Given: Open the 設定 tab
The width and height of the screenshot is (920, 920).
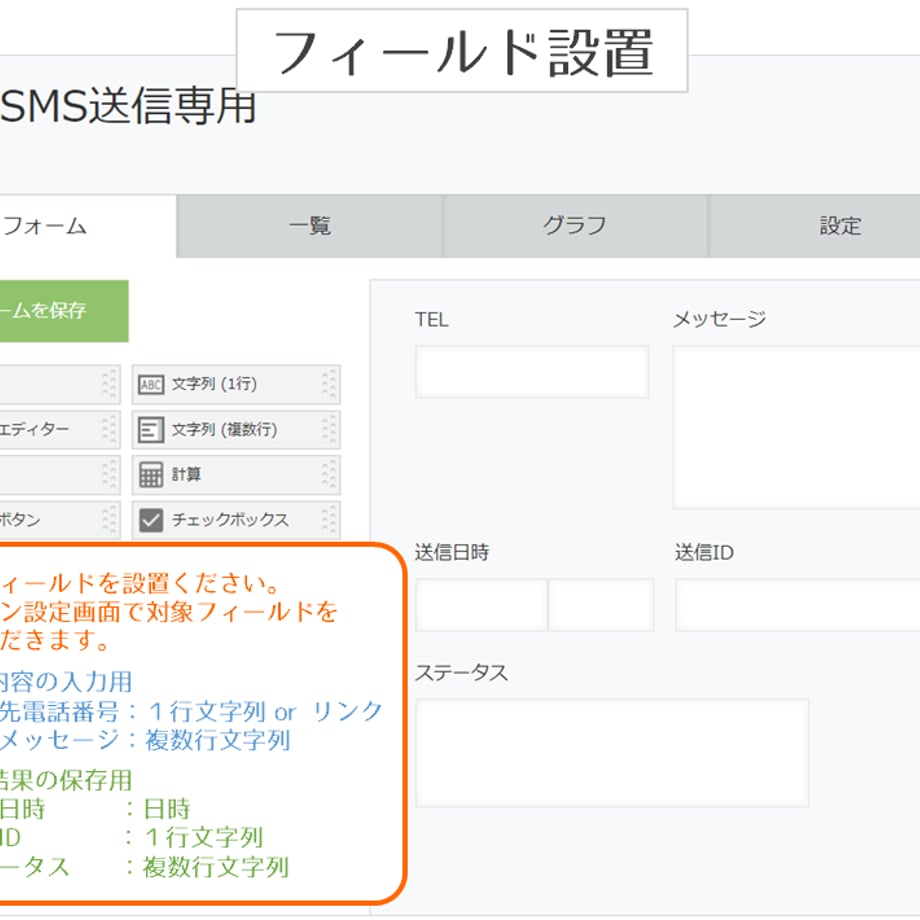Looking at the screenshot, I should pos(814,226).
